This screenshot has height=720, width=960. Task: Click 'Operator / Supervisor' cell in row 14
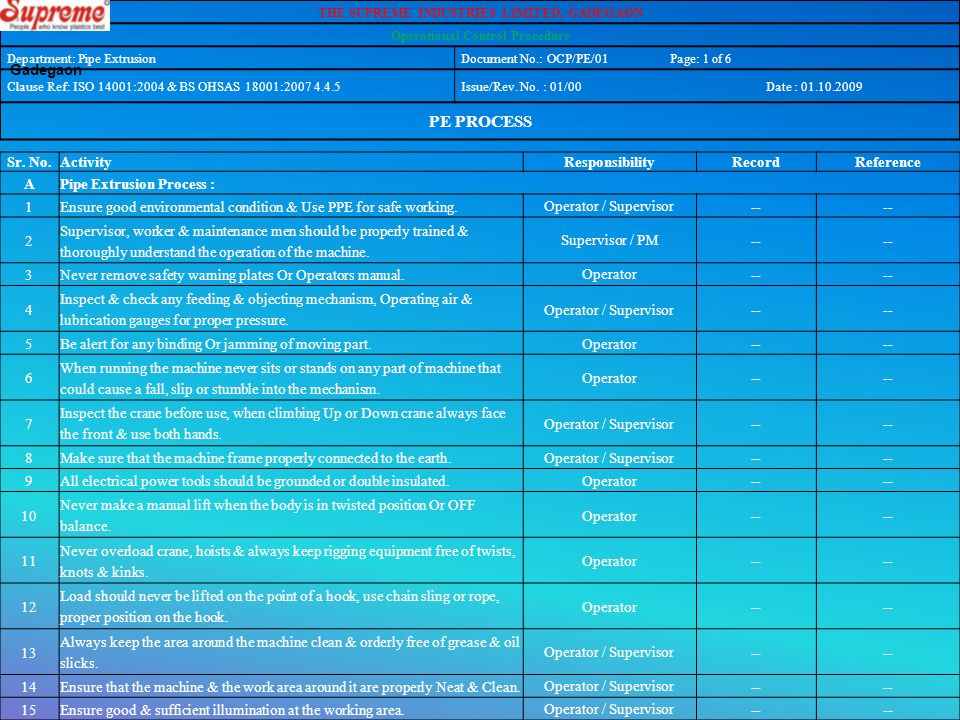click(609, 686)
